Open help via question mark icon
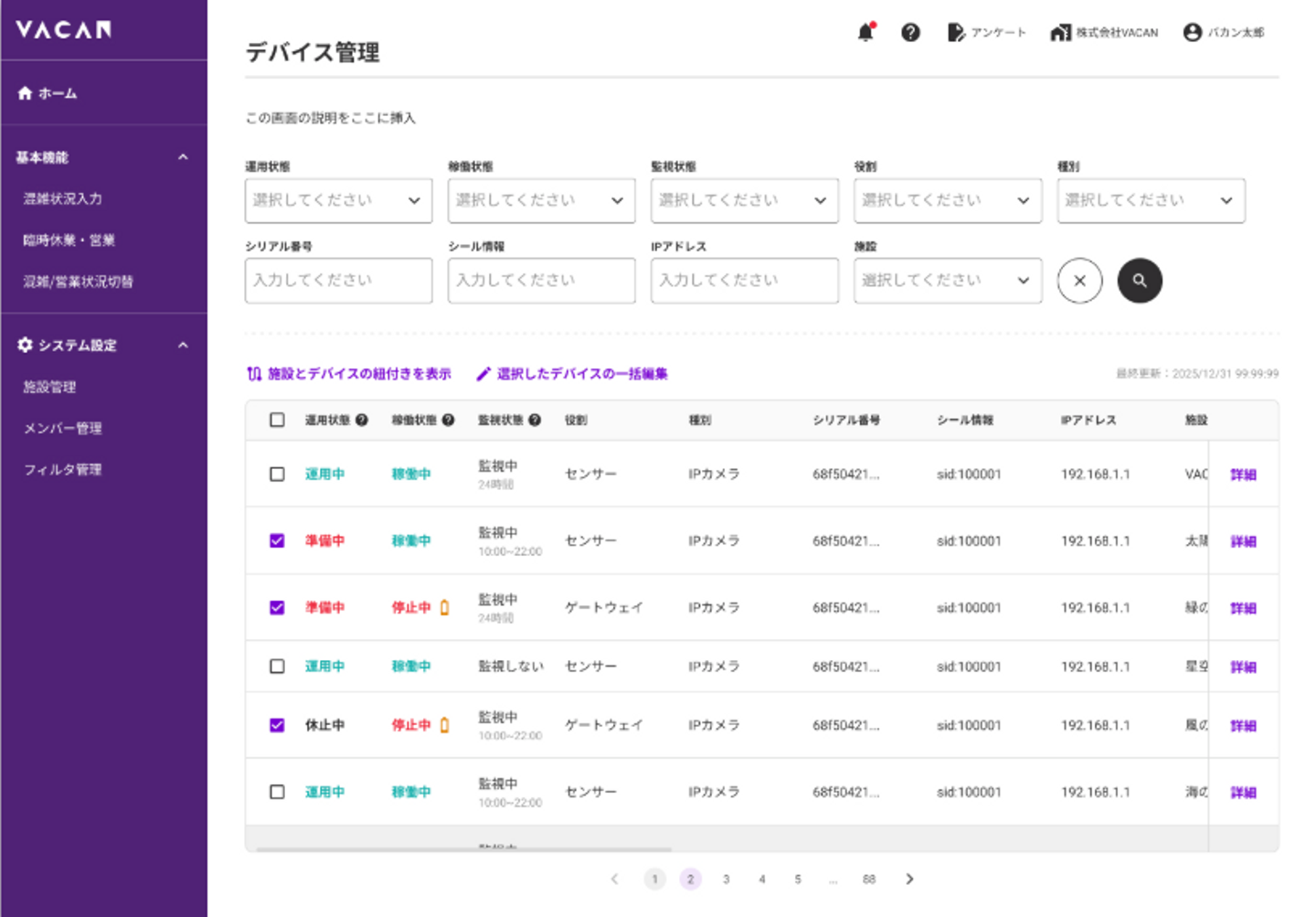The image size is (1316, 917). pos(910,33)
